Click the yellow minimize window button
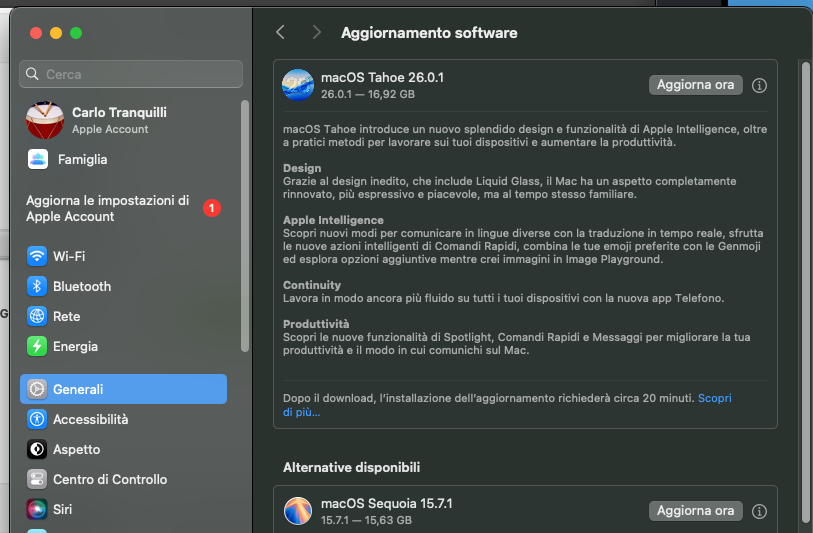 (x=56, y=33)
